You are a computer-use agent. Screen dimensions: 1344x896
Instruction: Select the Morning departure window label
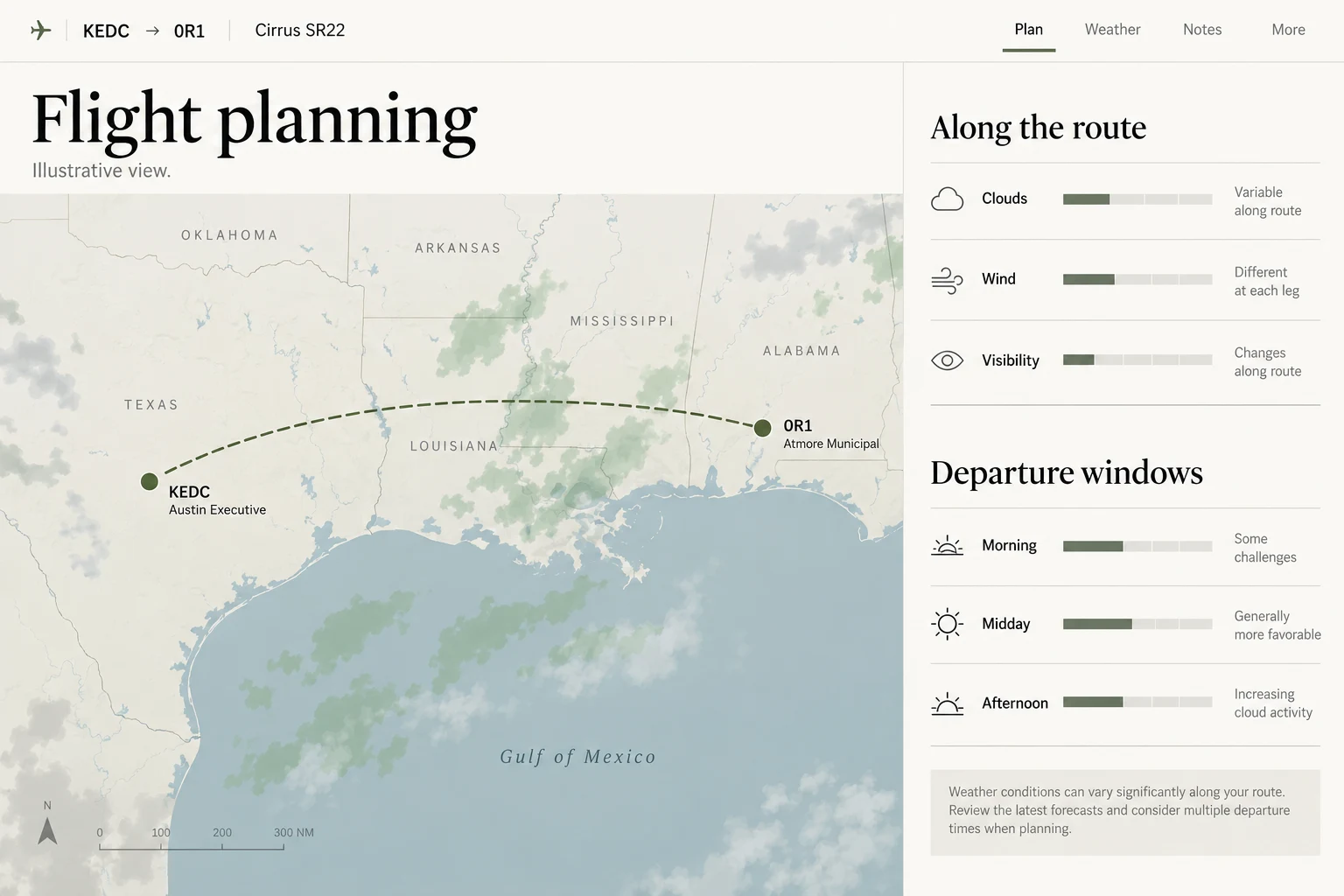(x=1009, y=546)
